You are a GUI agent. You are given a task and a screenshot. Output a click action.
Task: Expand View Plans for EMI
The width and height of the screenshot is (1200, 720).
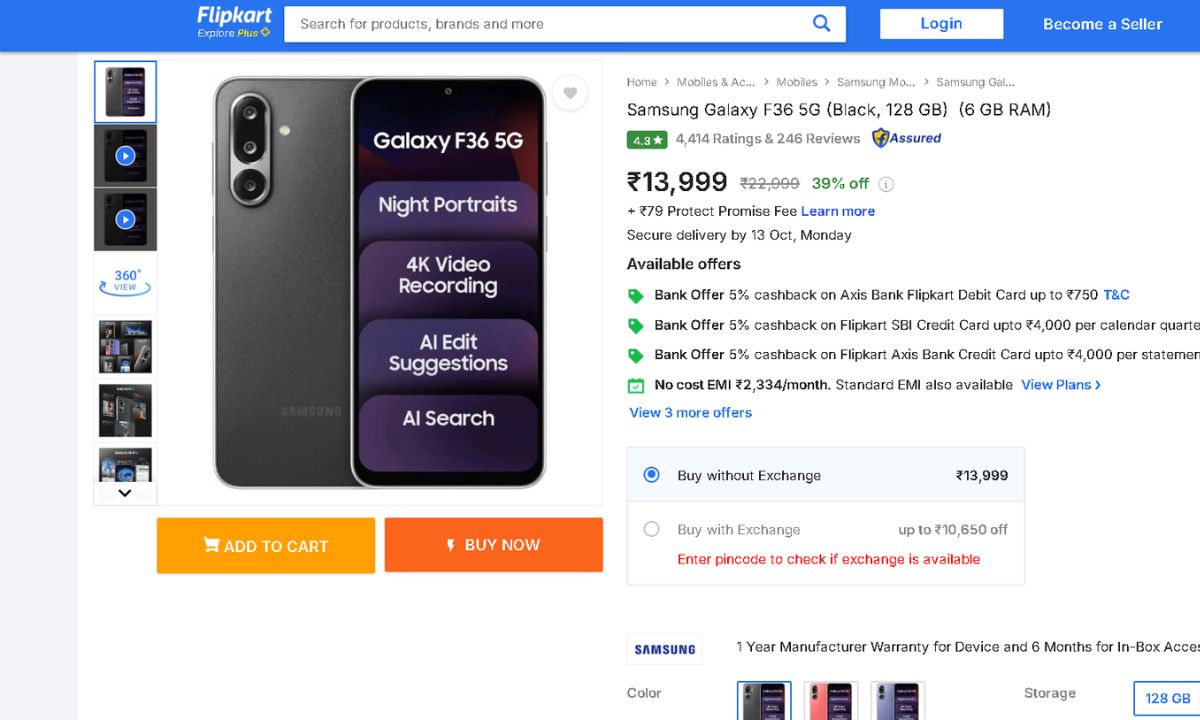pyautogui.click(x=1060, y=385)
